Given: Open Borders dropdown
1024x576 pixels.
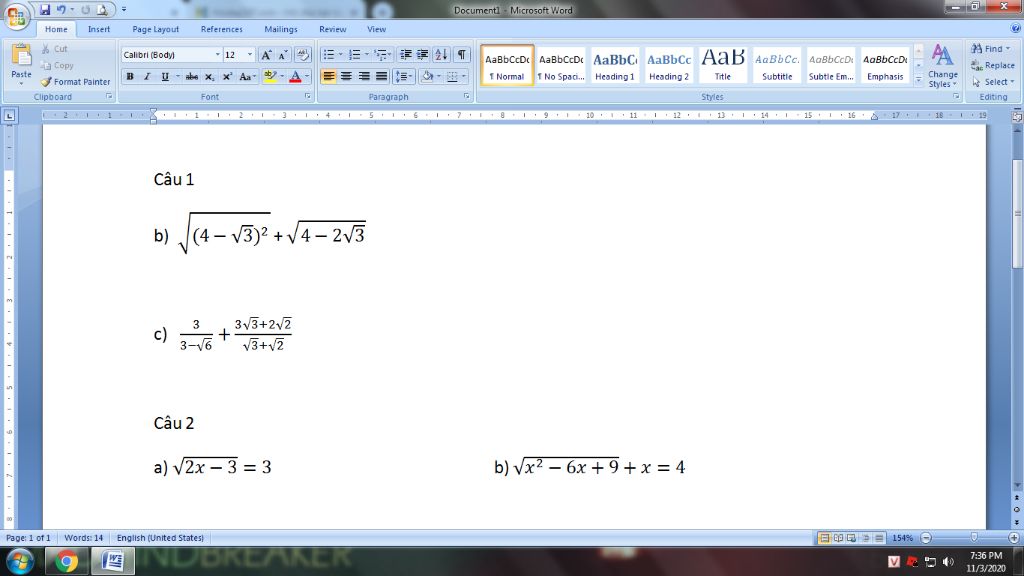Looking at the screenshot, I should tap(464, 76).
